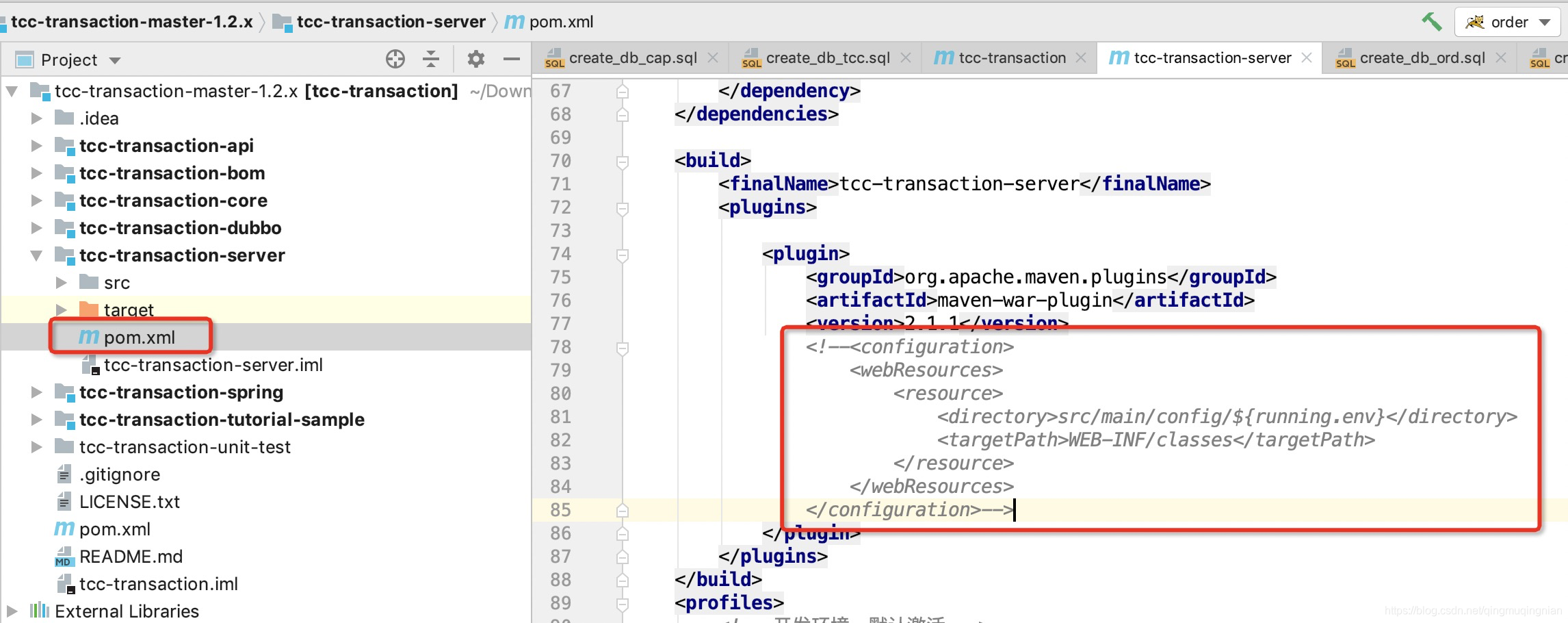Screen dimensions: 1568x623
Task: Fold the profiles tag at line 89
Action: click(x=623, y=605)
